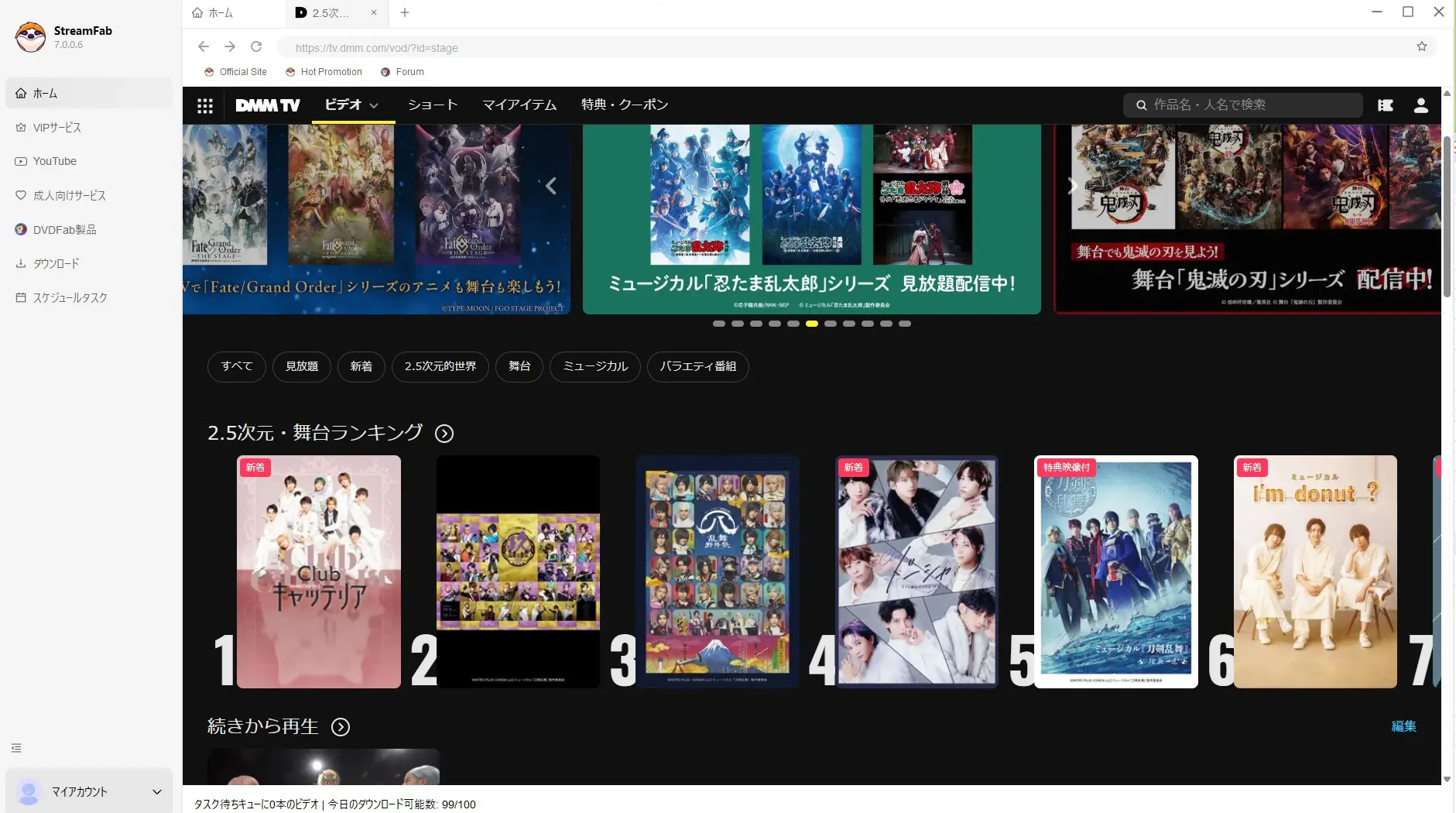Select the 舞台 filter chip
Image resolution: width=1456 pixels, height=813 pixels.
pyautogui.click(x=519, y=366)
